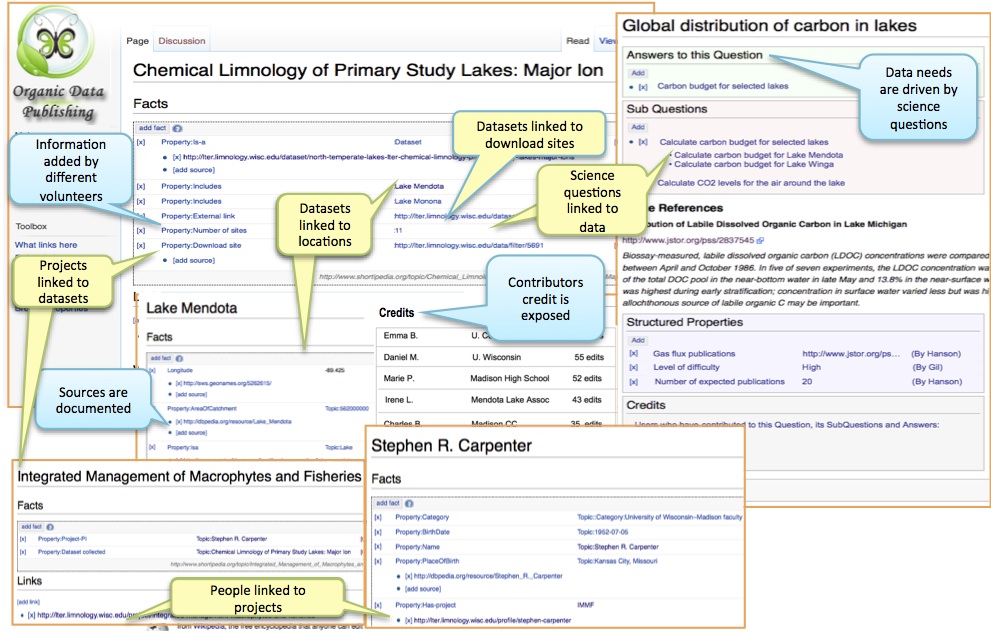
Task: Select Emma B. row in Credits table
Action: click(400, 335)
